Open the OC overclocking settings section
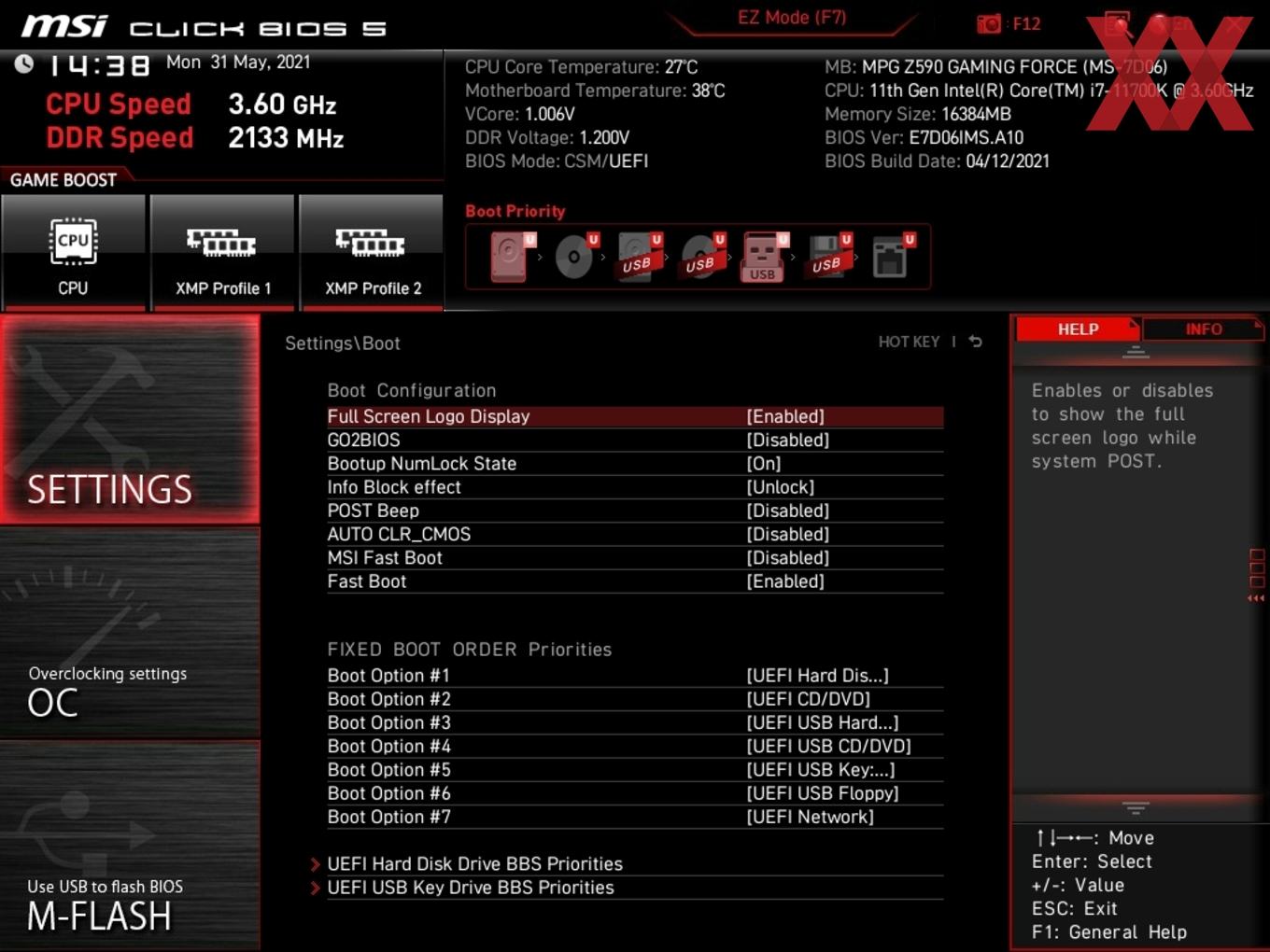 coord(130,633)
